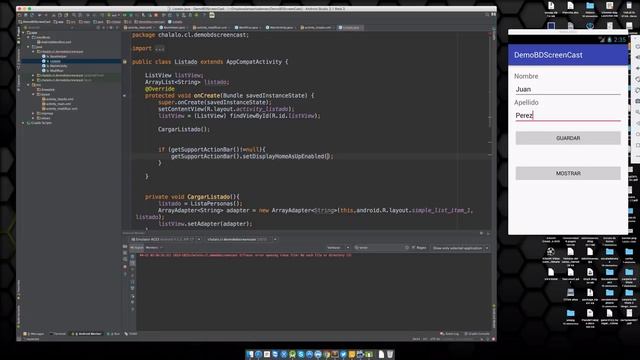Open Finder from the Dock
The width and height of the screenshot is (640, 360).
pyautogui.click(x=250, y=354)
